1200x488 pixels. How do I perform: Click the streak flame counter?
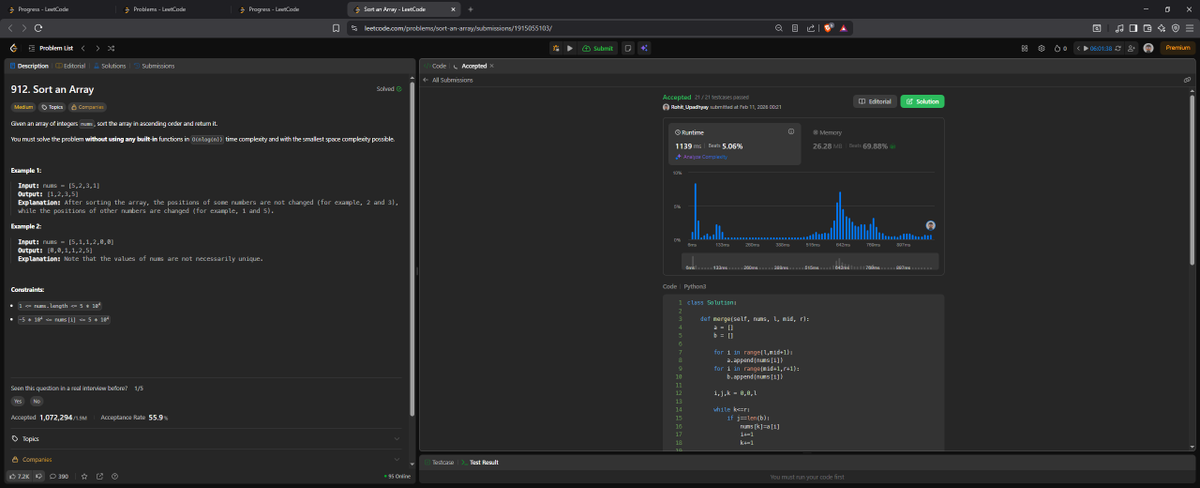click(x=1060, y=48)
